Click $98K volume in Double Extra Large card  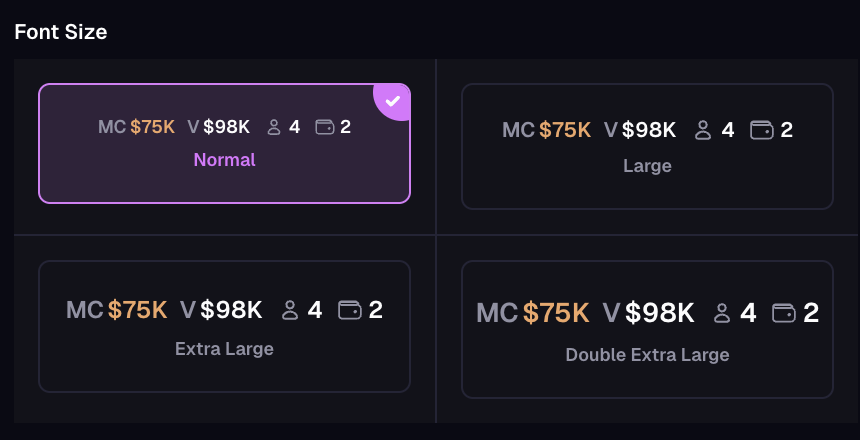click(660, 314)
